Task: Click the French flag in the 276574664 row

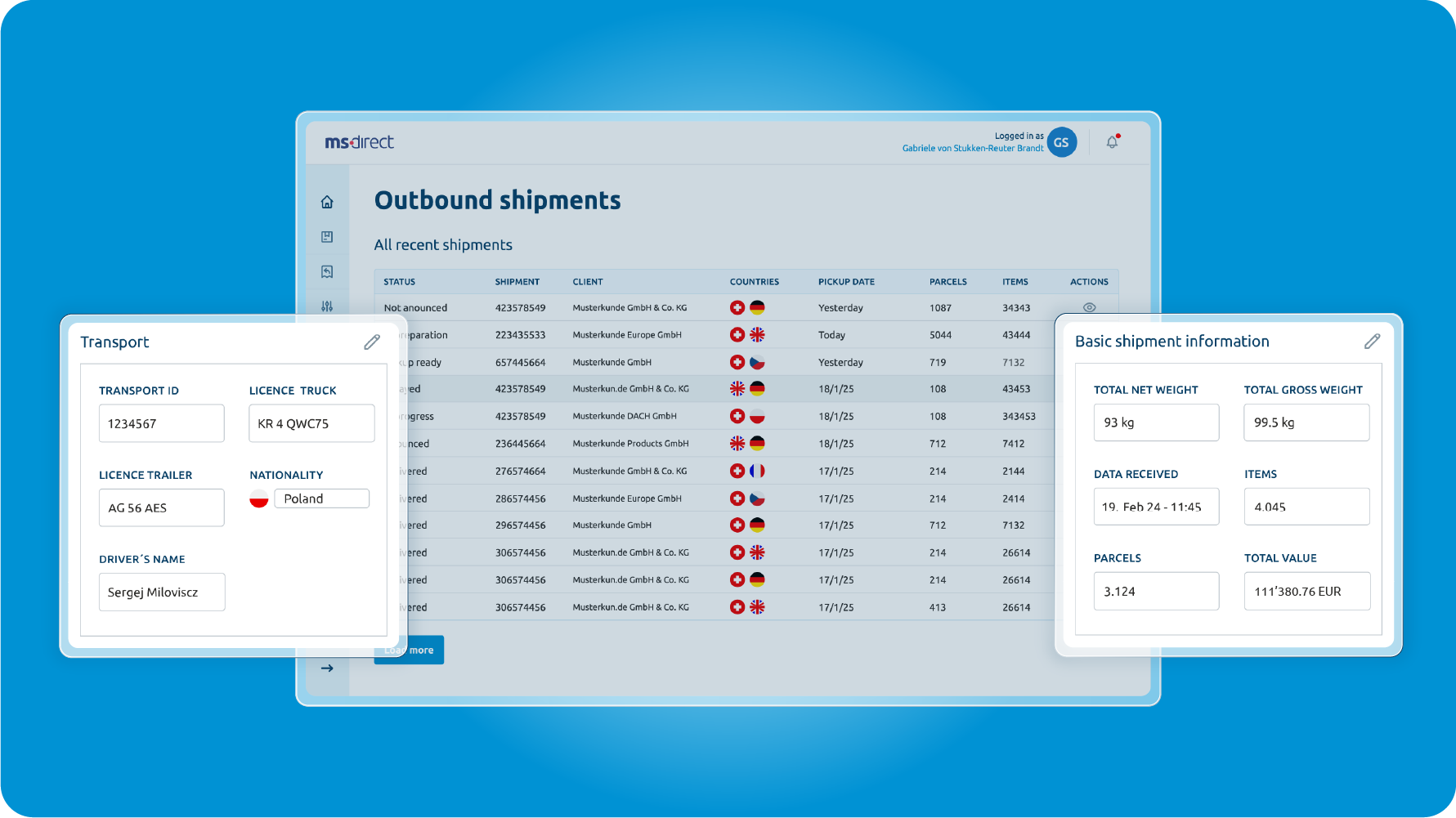Action: pos(757,471)
